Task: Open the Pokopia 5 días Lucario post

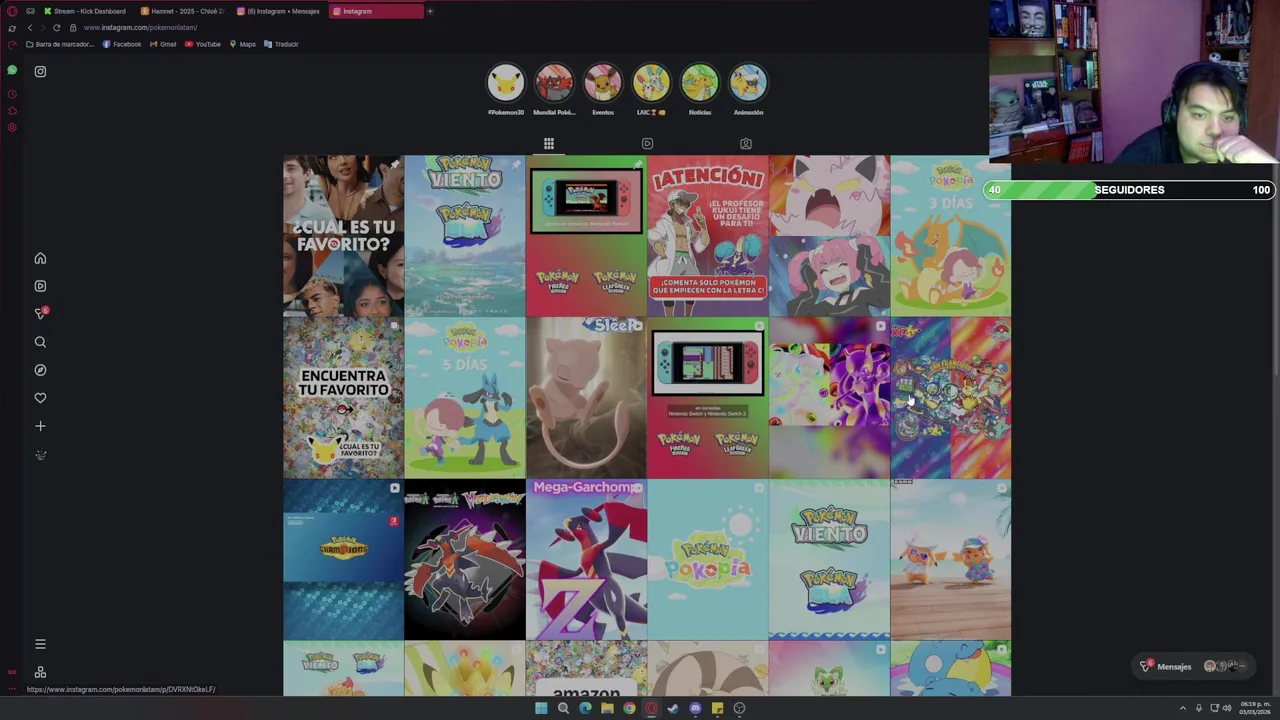Action: click(465, 398)
